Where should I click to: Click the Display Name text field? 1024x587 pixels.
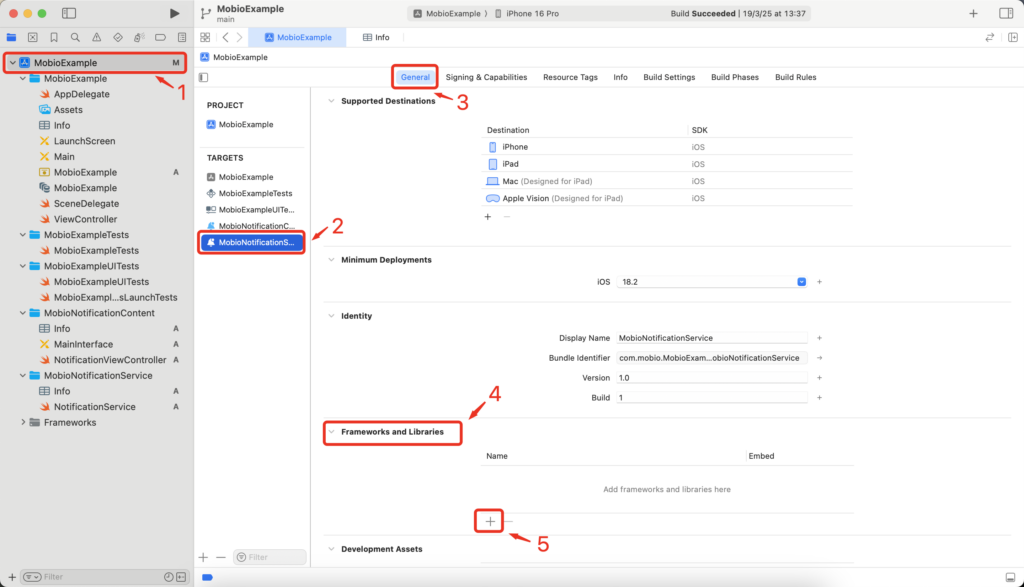[711, 338]
